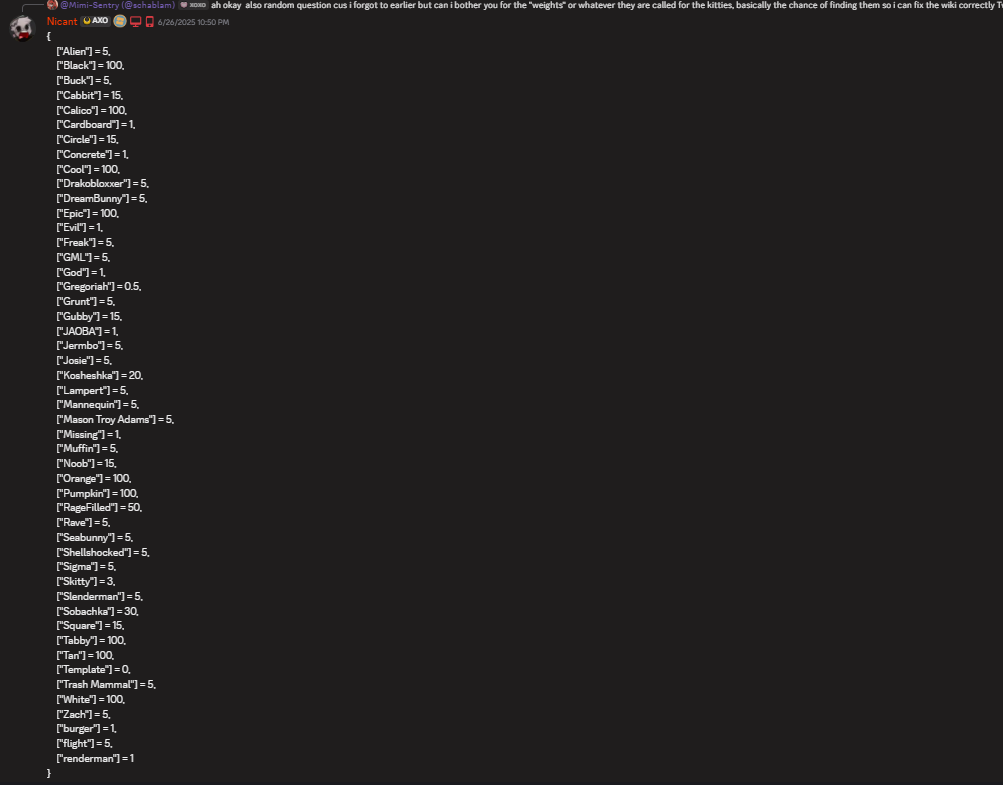The width and height of the screenshot is (1003, 785).
Task: Click the ["Square"] = 15 line
Action: pos(90,626)
